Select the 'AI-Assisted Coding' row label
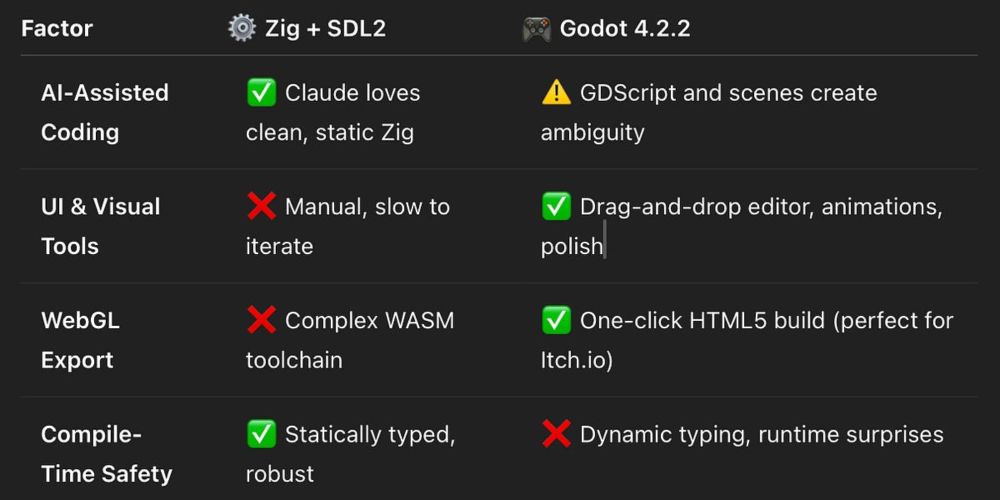The height and width of the screenshot is (500, 1000). [x=104, y=112]
